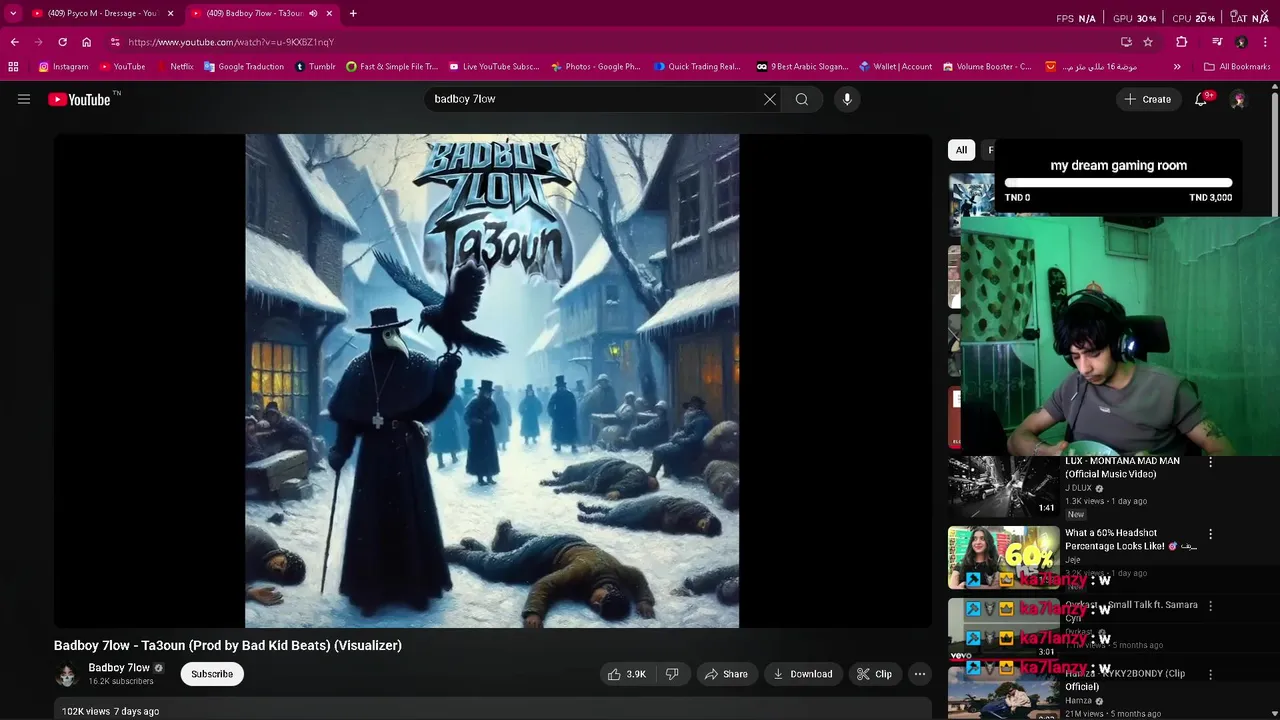This screenshot has height=720, width=1280.
Task: Open browser extensions puzzle icon
Action: tap(1182, 42)
